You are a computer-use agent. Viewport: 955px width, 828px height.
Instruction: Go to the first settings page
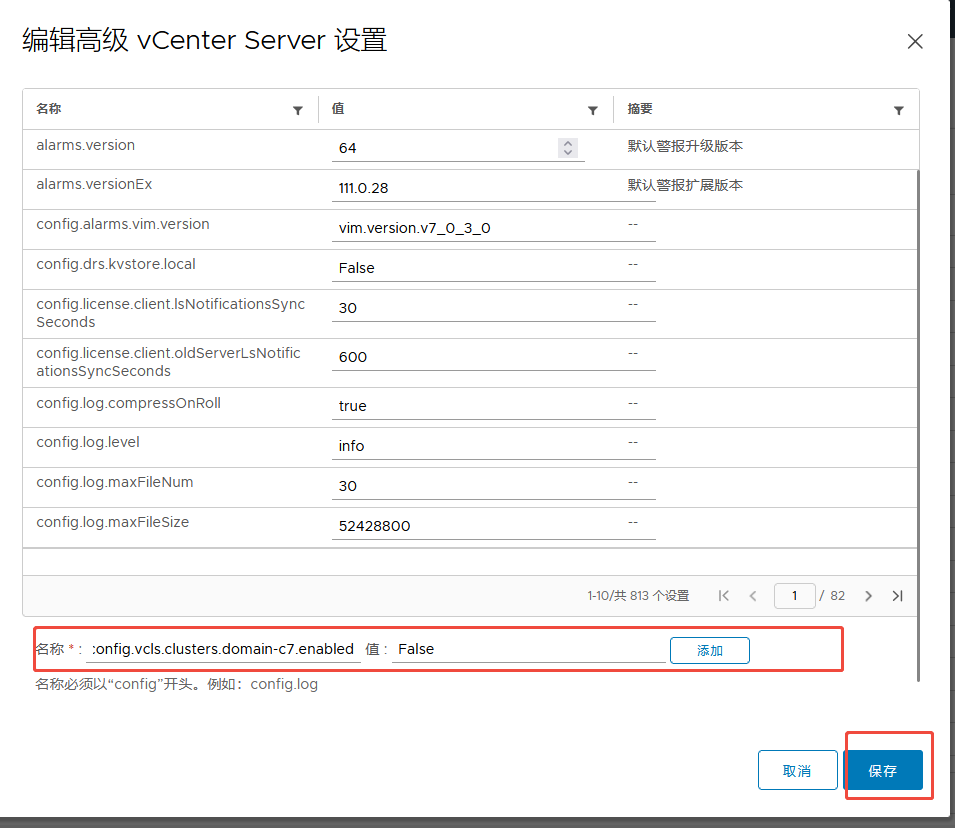pyautogui.click(x=724, y=596)
